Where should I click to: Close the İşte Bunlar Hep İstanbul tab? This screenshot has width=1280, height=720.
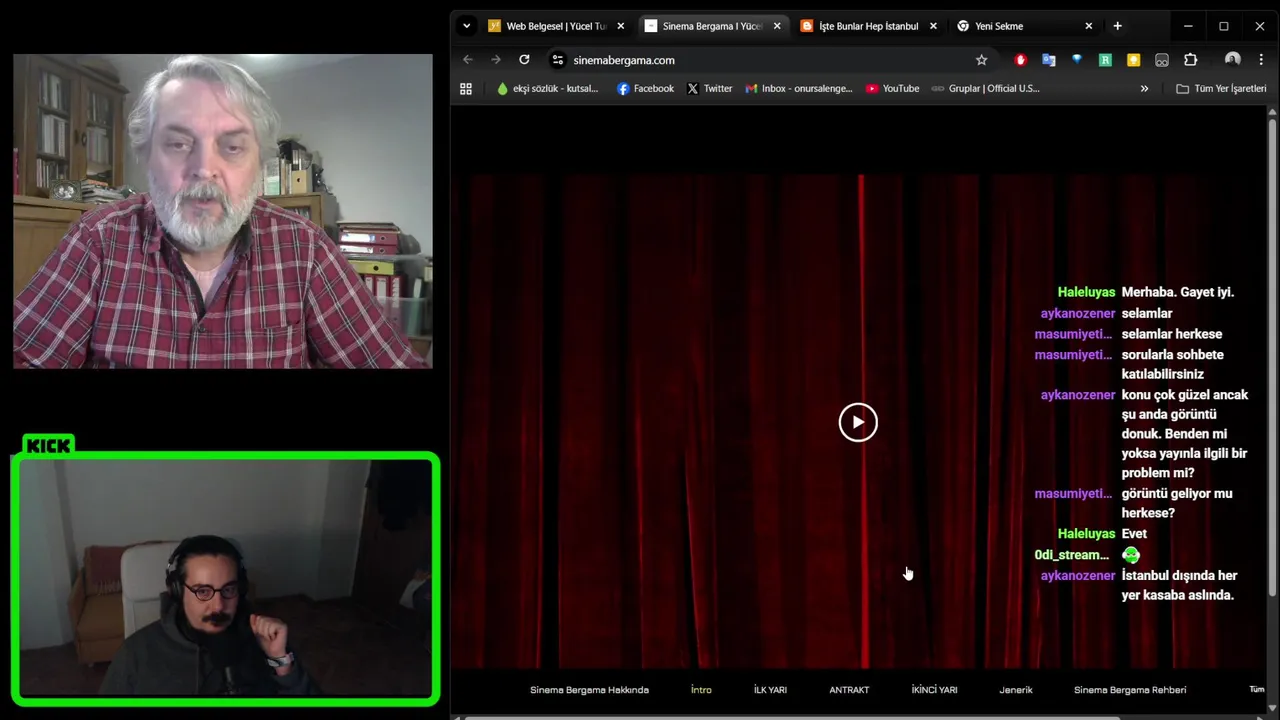(x=933, y=26)
